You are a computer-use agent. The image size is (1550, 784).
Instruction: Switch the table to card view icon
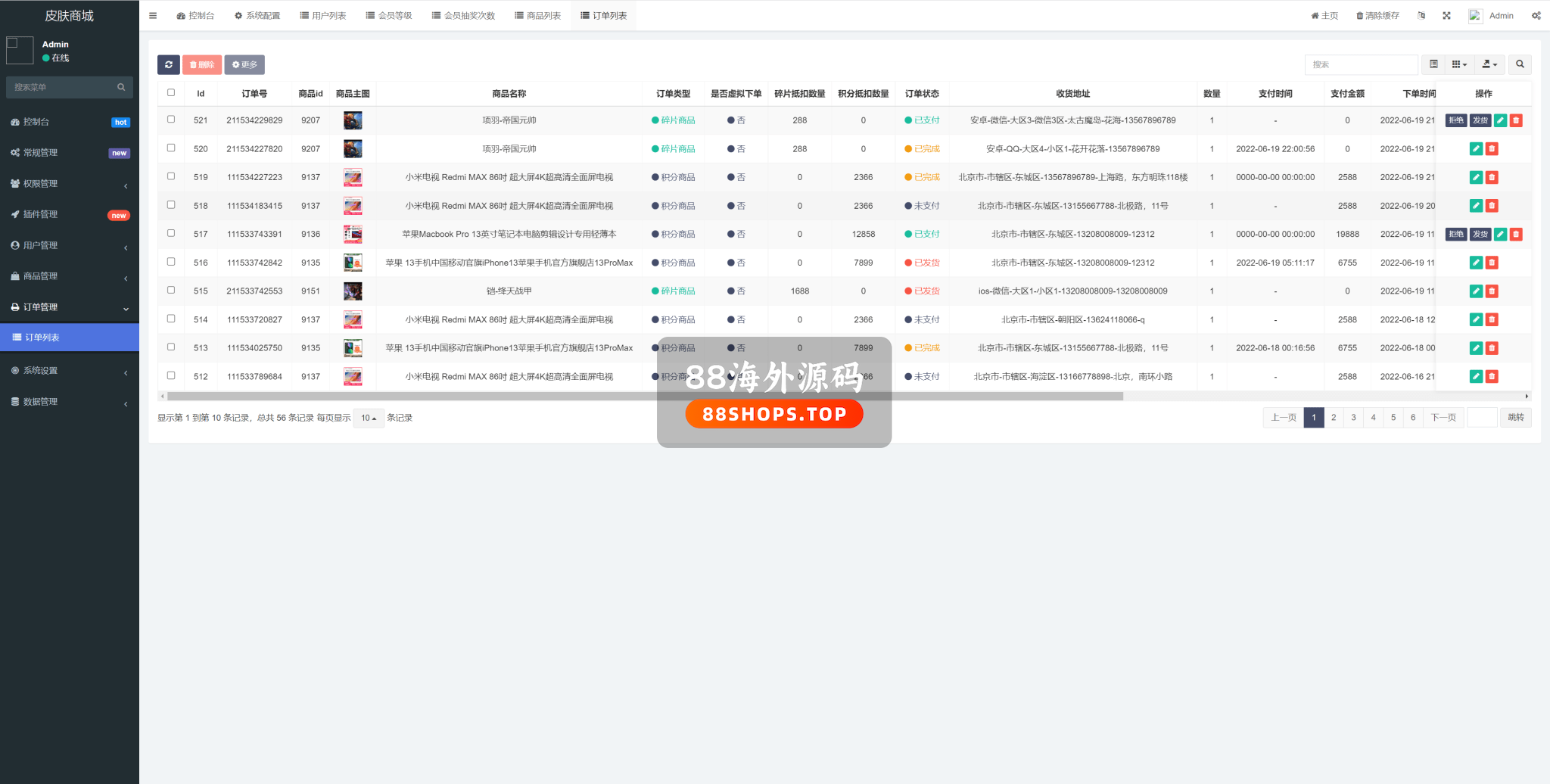click(x=1433, y=65)
